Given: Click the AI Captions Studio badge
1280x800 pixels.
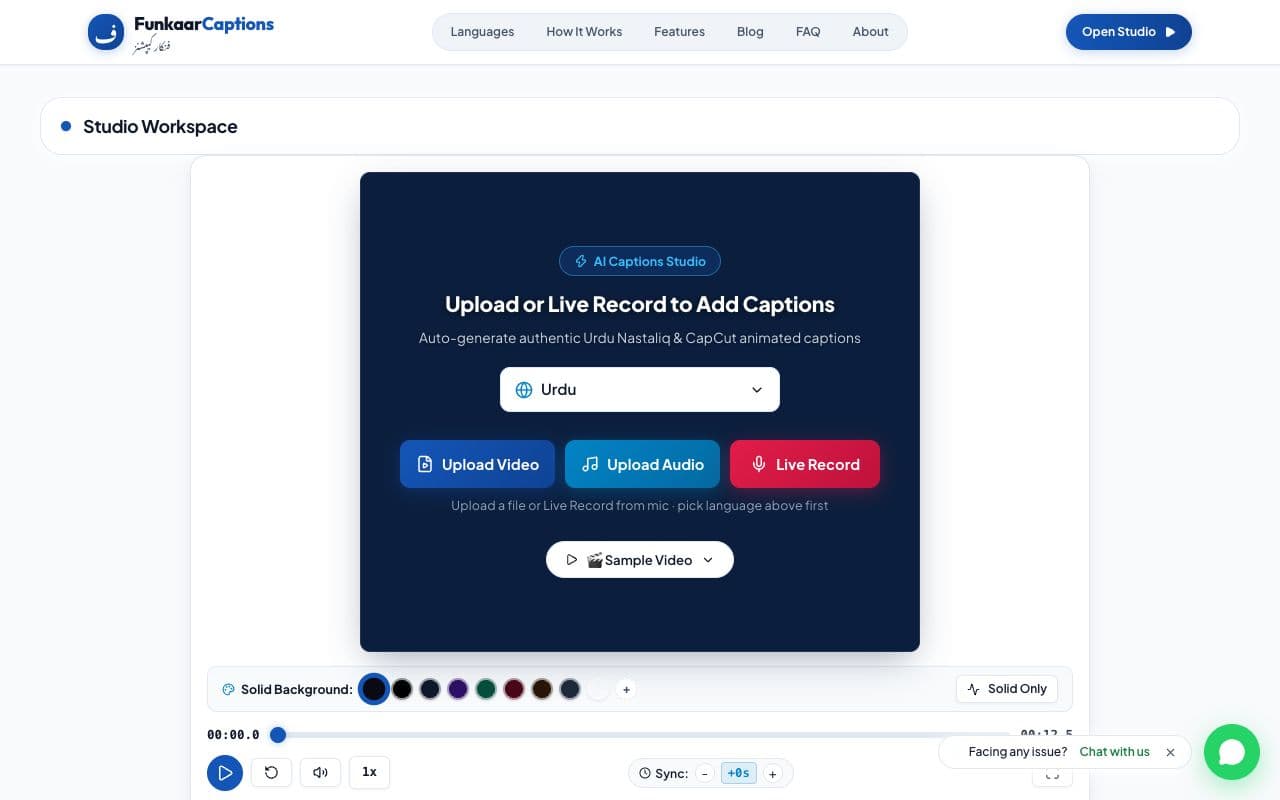Looking at the screenshot, I should [x=640, y=261].
